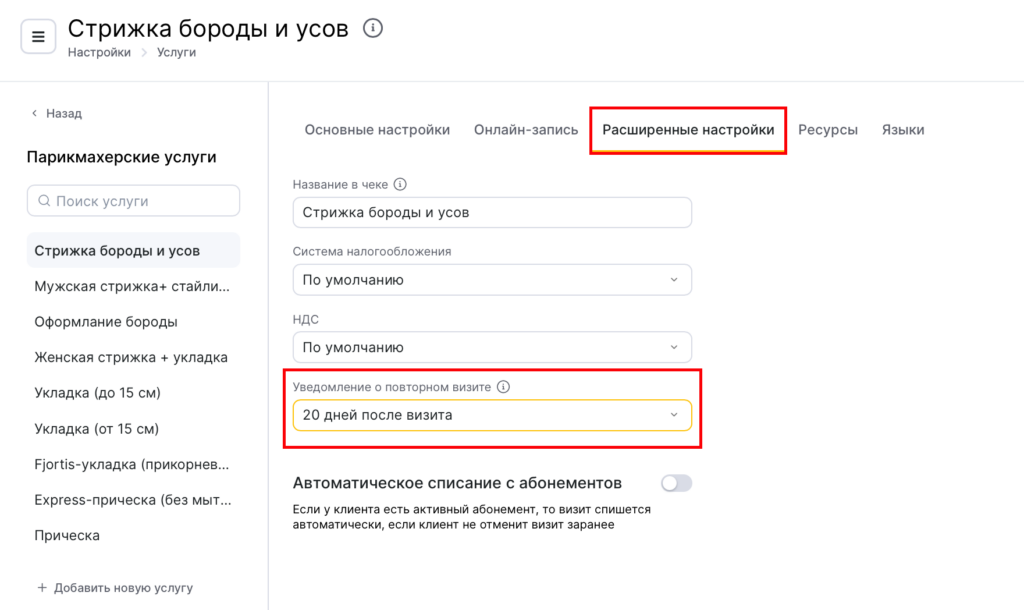
Task: Click the search magnifier icon
Action: point(44,201)
